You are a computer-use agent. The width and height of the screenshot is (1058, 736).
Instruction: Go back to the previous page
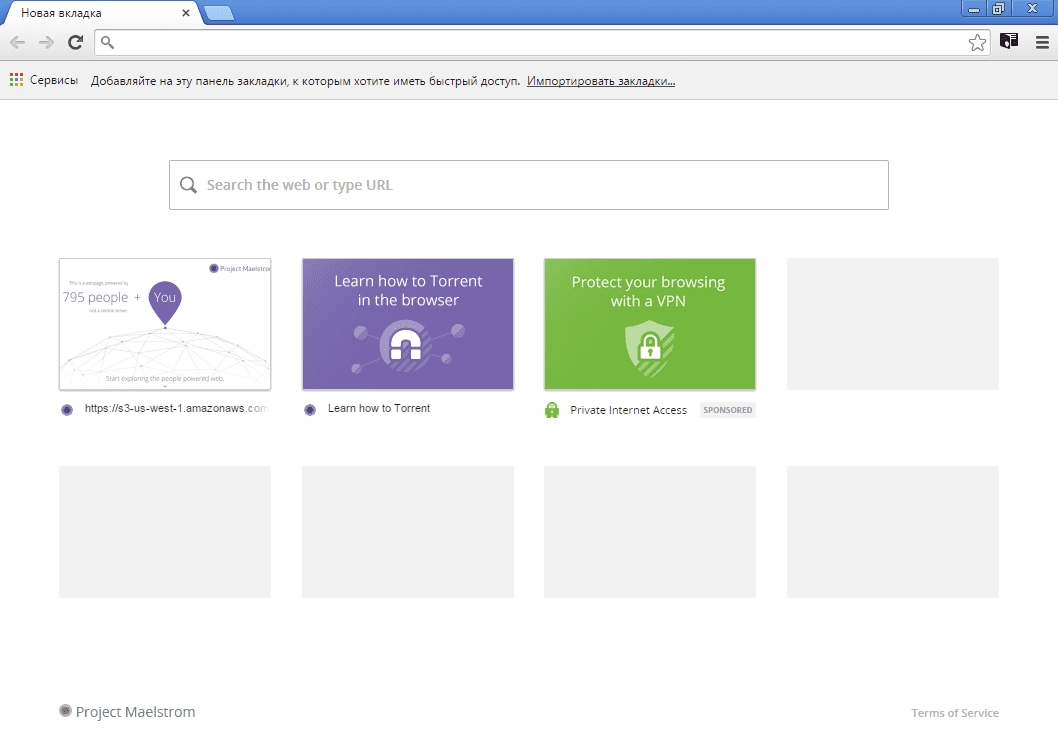(18, 43)
